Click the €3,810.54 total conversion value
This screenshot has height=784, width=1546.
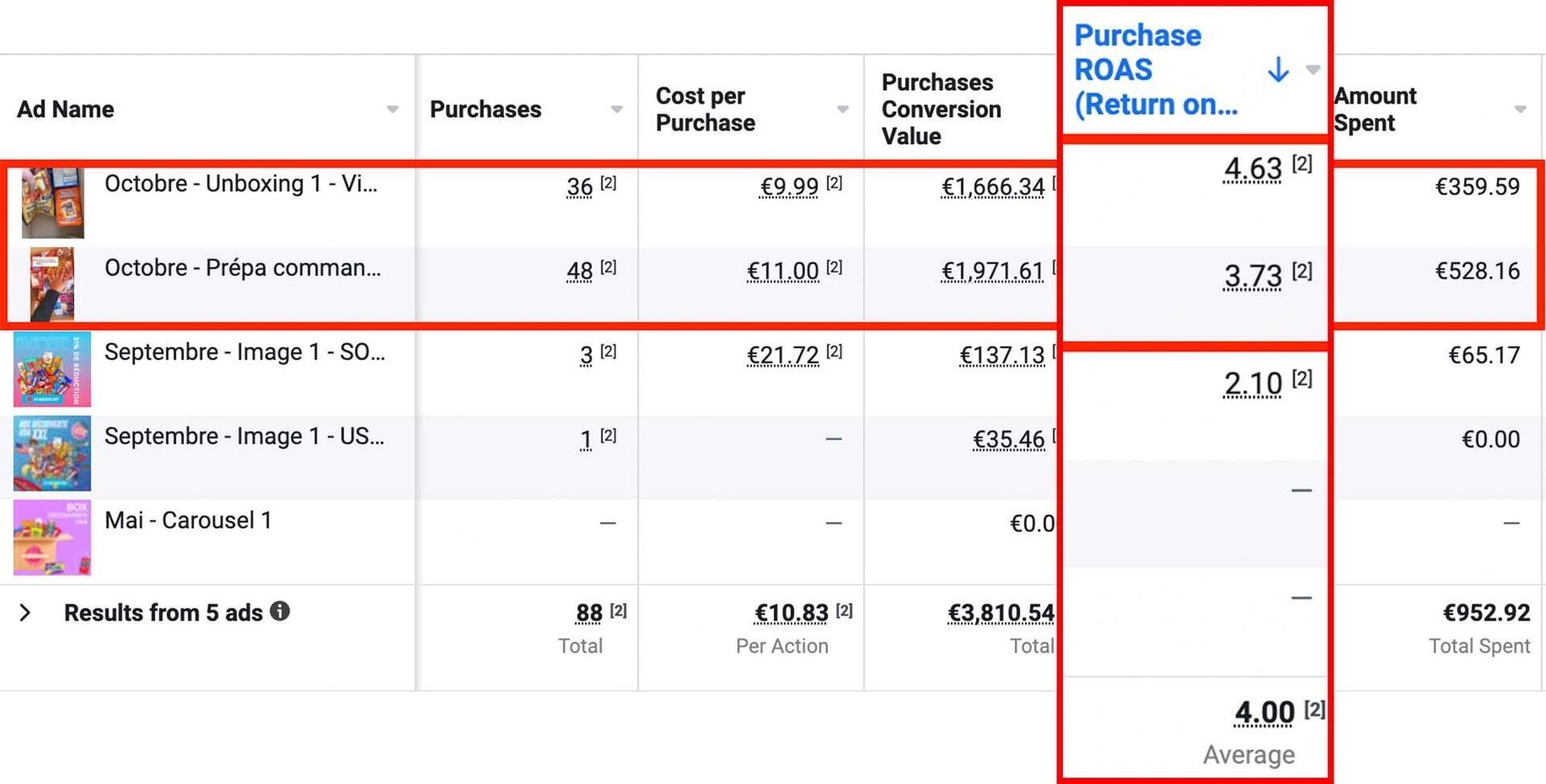[1000, 613]
